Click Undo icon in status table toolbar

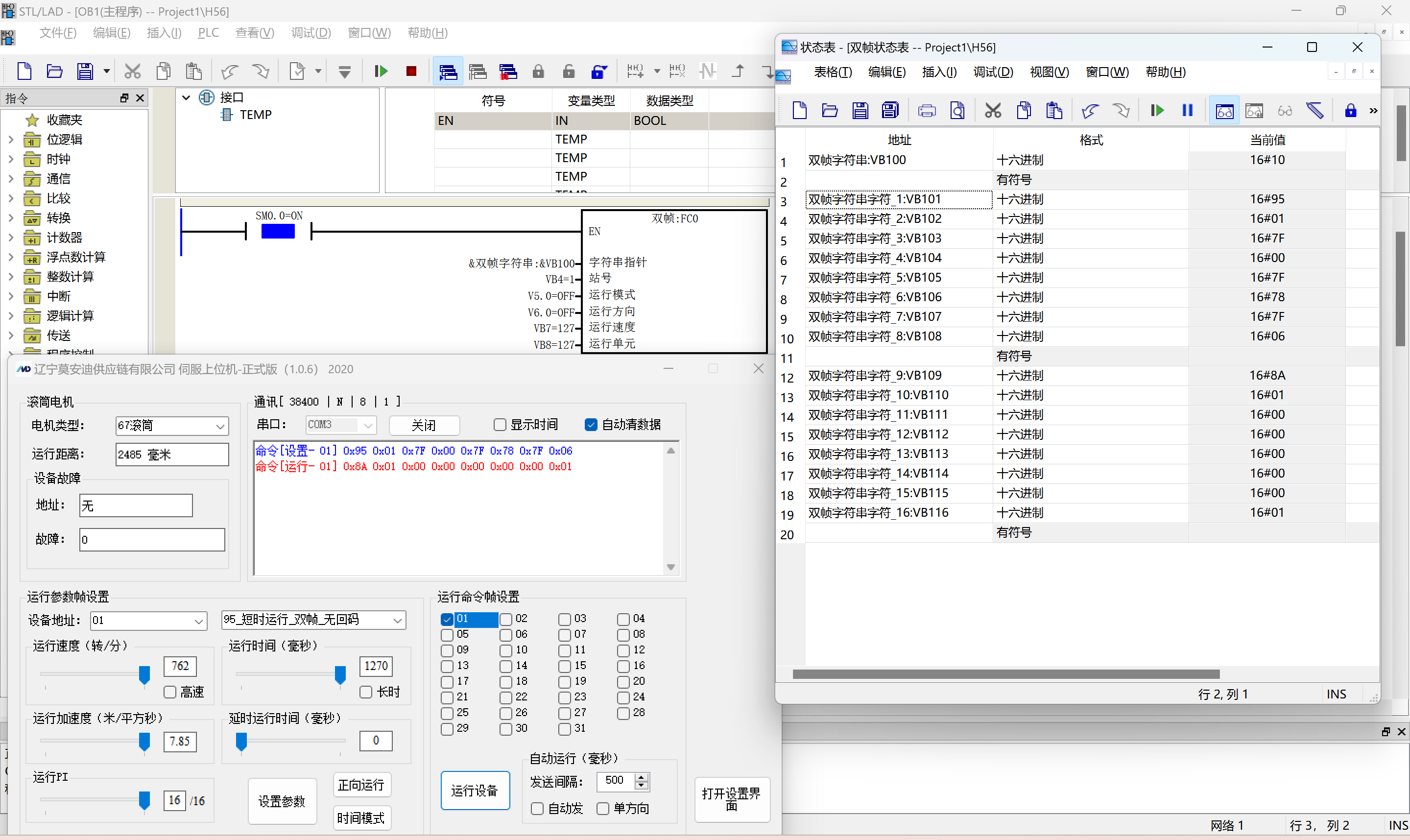point(1090,110)
